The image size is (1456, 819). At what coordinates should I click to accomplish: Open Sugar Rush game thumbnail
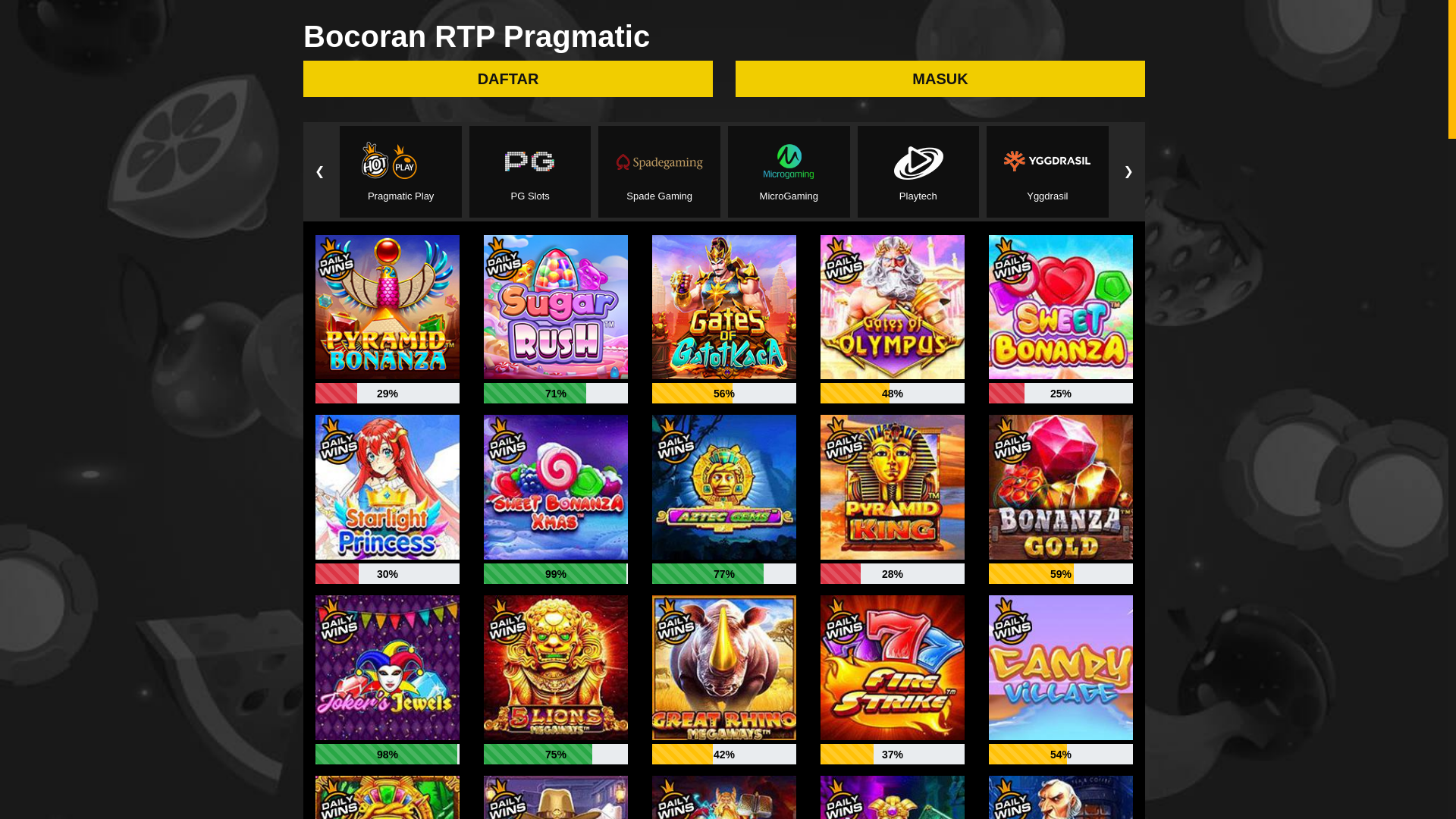pyautogui.click(x=556, y=307)
